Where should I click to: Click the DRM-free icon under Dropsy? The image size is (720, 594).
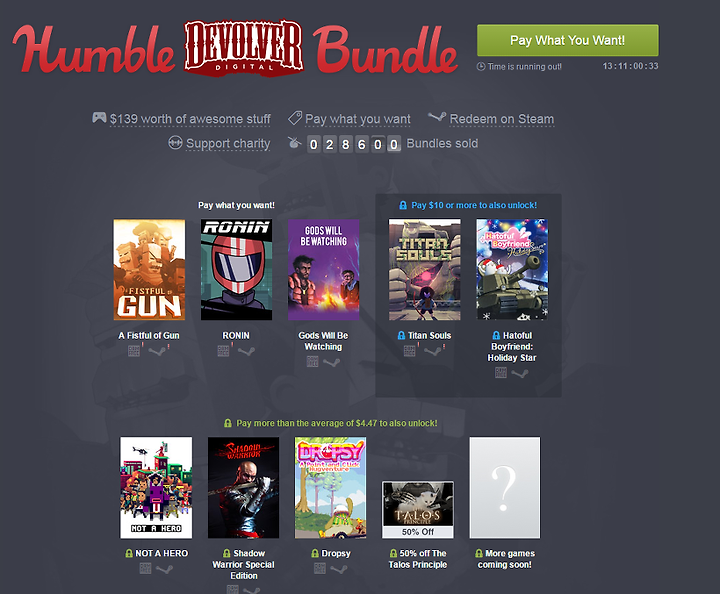[x=320, y=569]
